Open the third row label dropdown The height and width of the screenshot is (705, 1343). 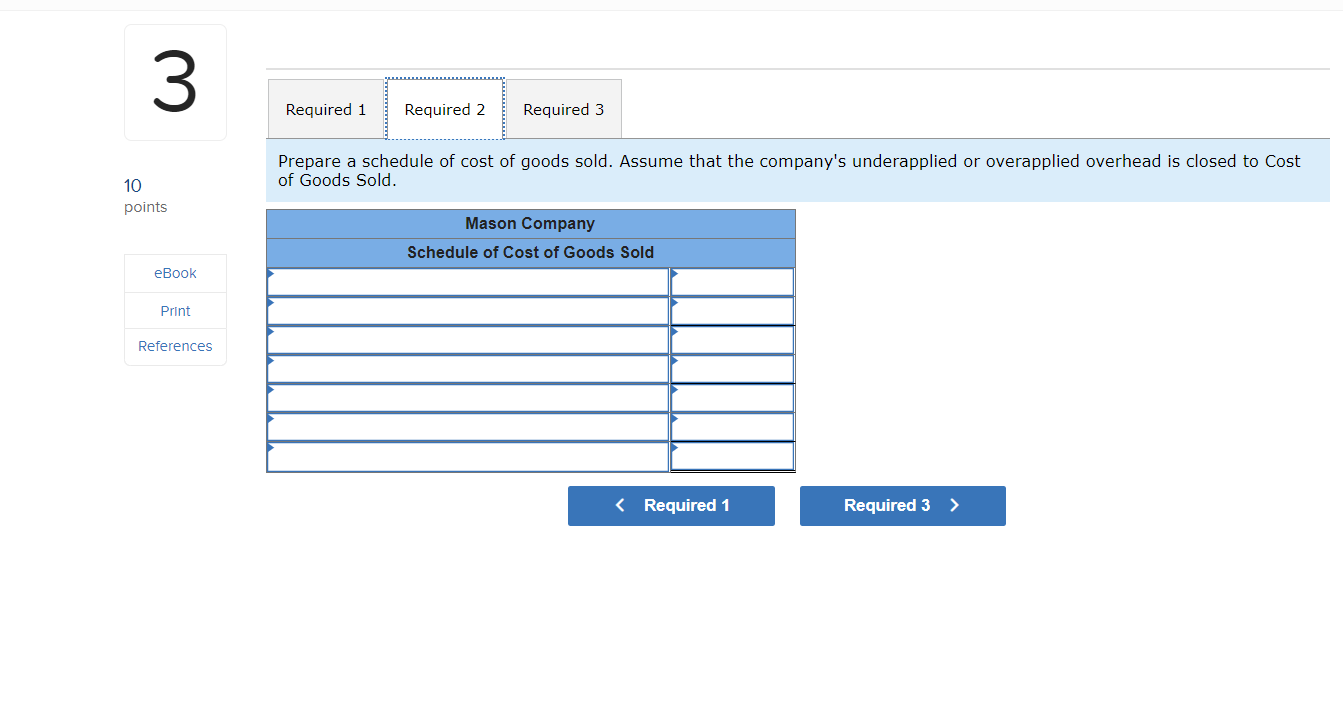pos(467,339)
